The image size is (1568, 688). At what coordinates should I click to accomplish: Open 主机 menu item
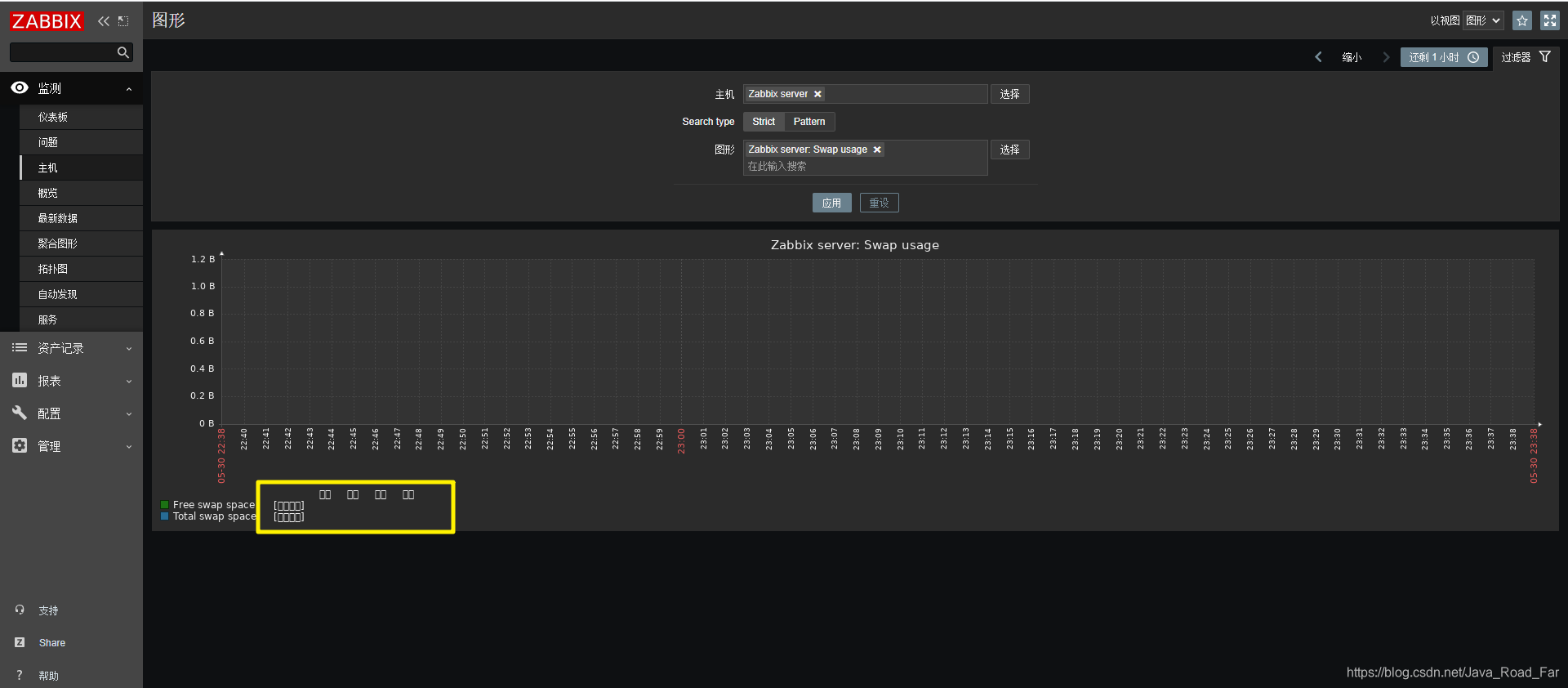click(x=81, y=168)
